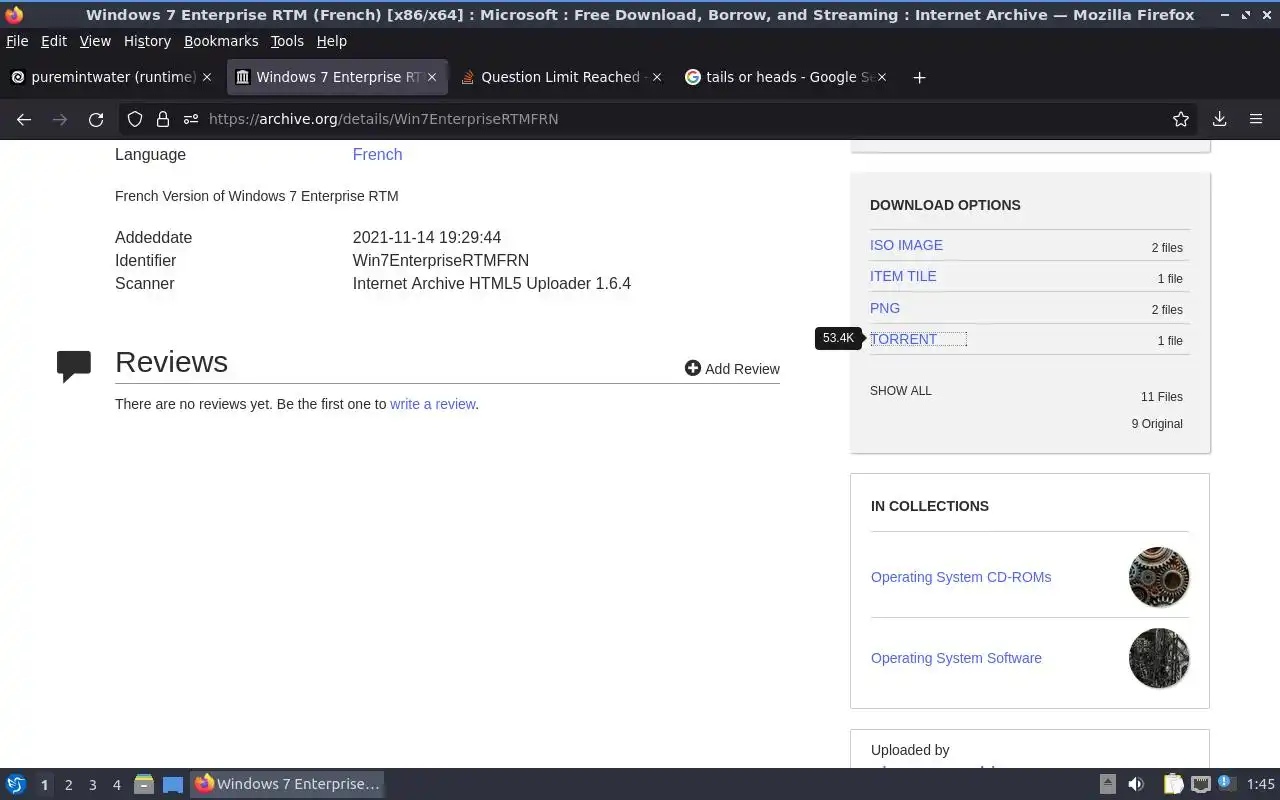
Task: Open the View menu
Action: click(x=95, y=41)
